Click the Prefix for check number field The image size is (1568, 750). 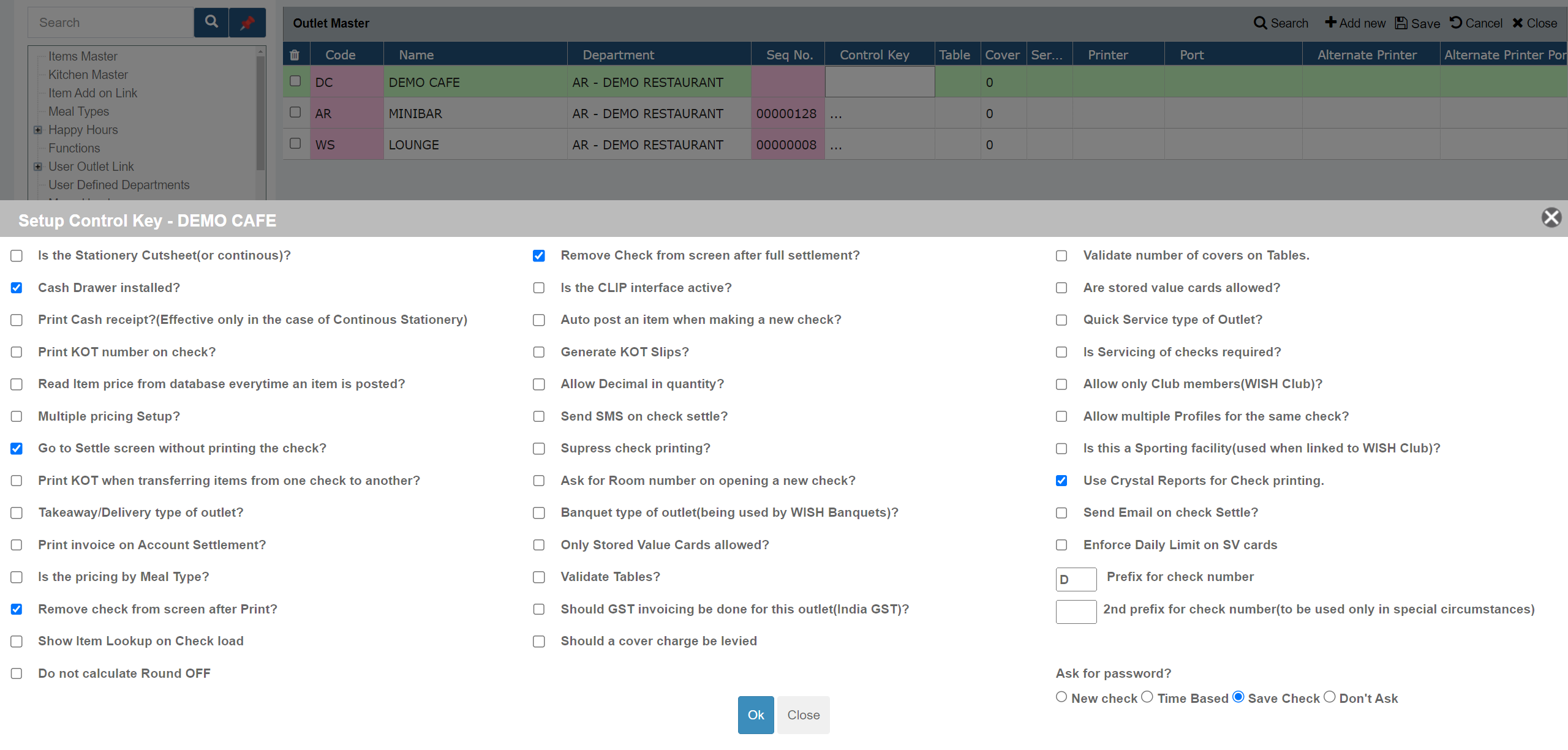tap(1076, 579)
